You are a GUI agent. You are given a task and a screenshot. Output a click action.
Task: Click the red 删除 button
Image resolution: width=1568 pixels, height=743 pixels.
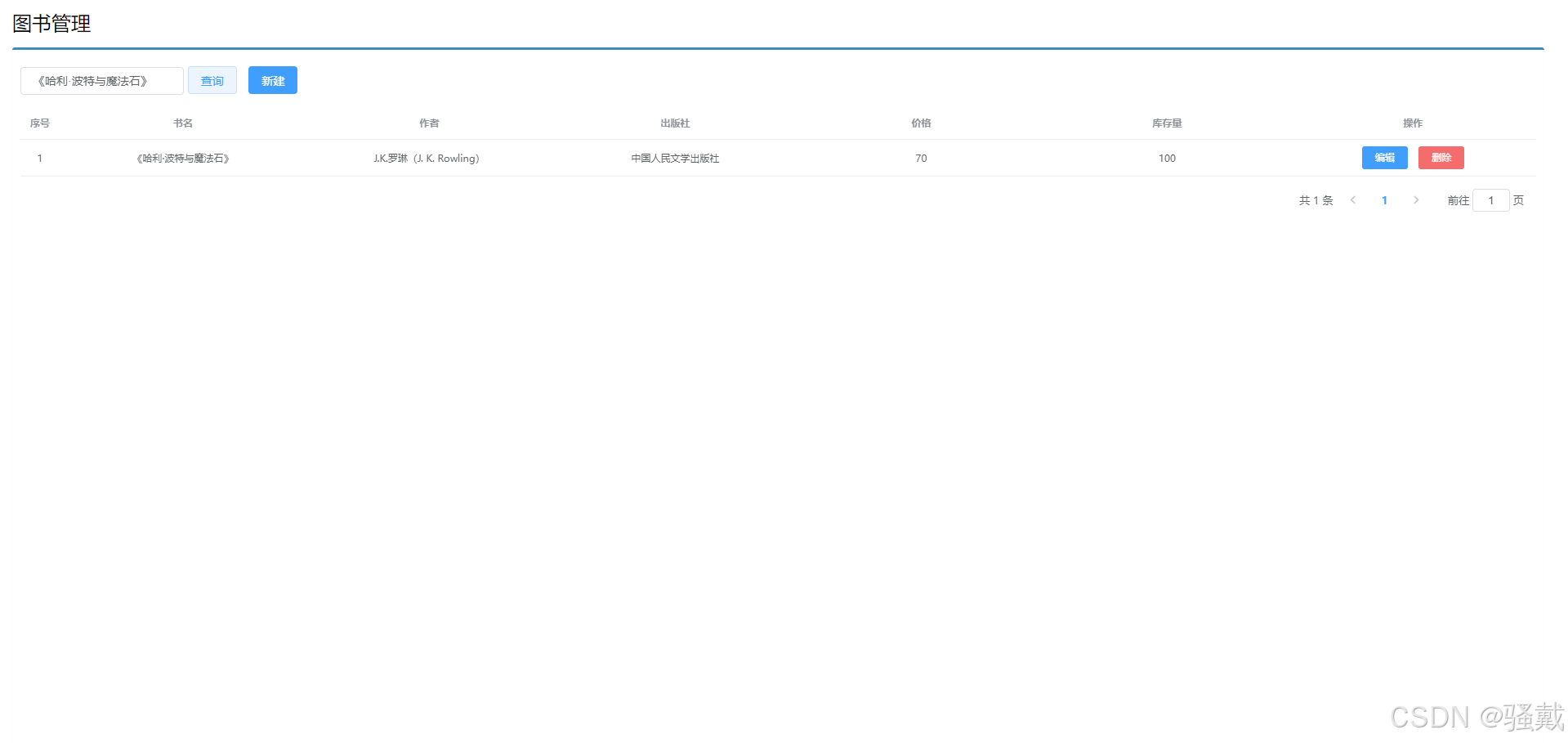(x=1441, y=158)
